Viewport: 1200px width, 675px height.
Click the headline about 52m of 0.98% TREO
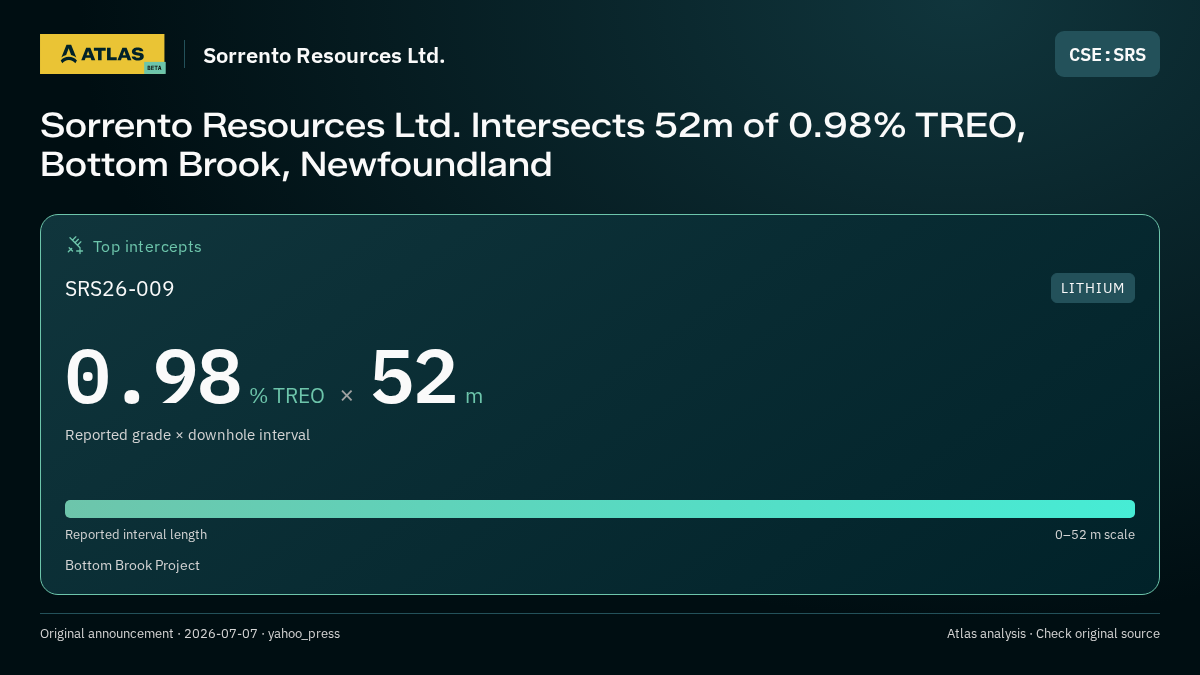click(x=533, y=144)
